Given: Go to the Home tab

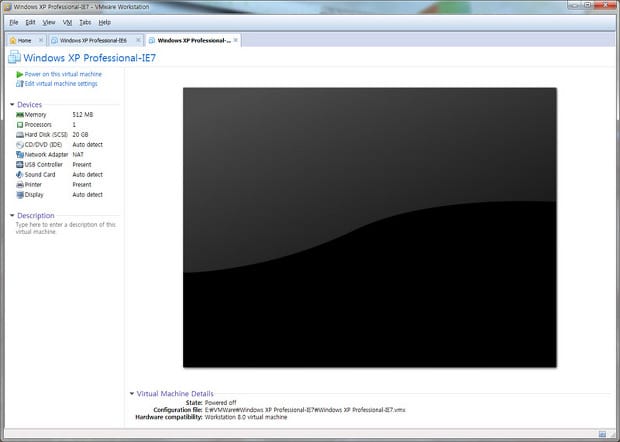Looking at the screenshot, I should pos(24,41).
